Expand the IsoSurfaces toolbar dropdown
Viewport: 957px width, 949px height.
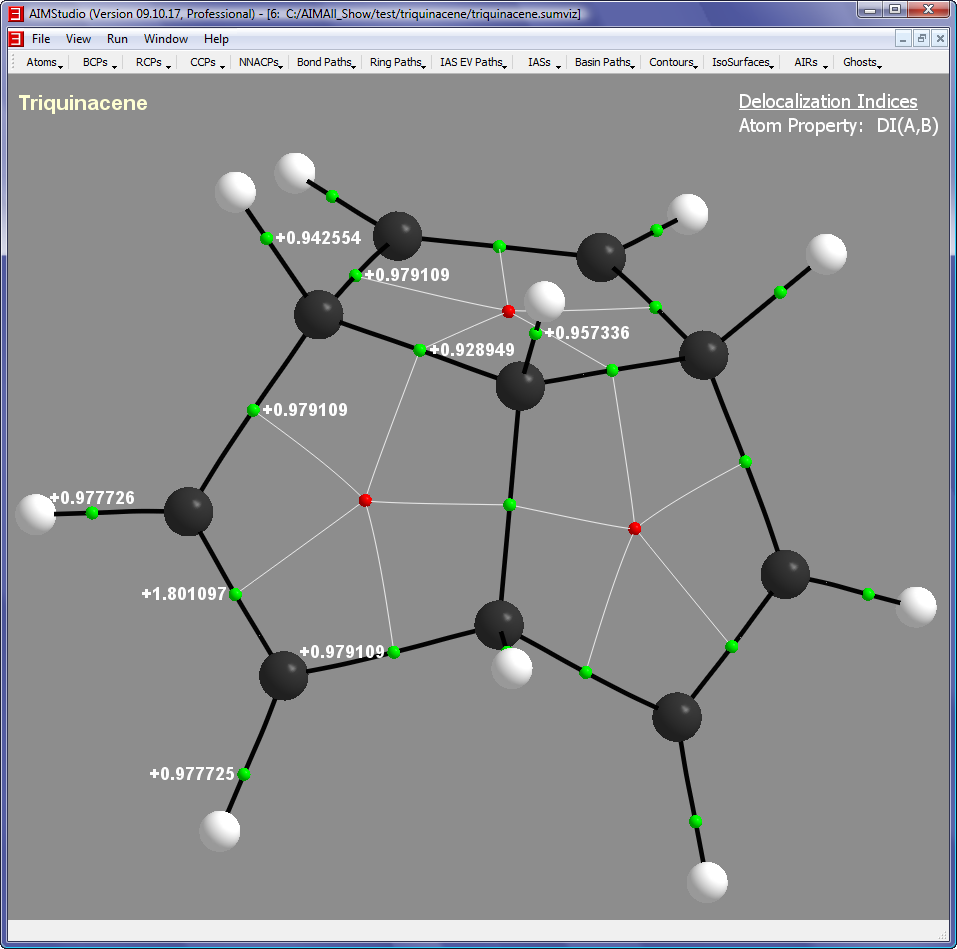[x=743, y=62]
